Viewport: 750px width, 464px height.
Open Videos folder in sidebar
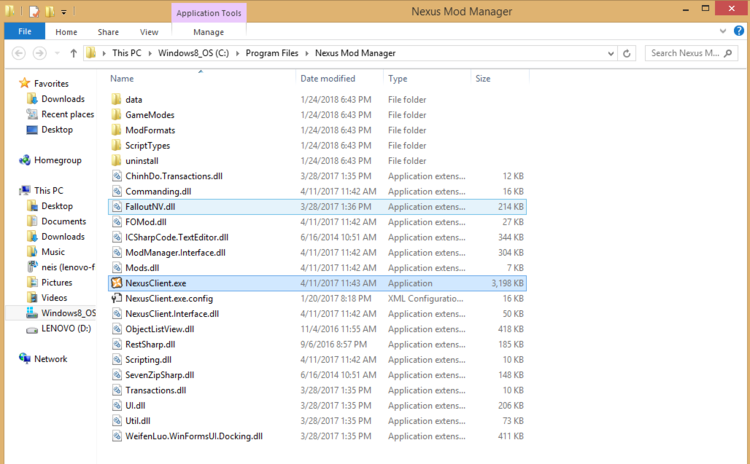(54, 298)
